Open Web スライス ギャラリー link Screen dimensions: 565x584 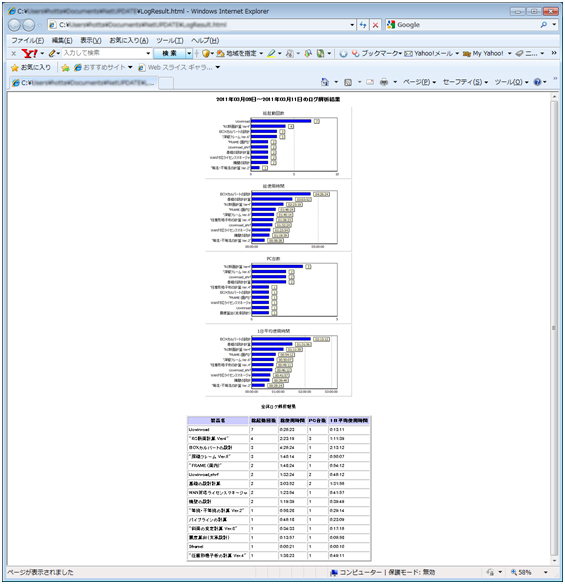[x=175, y=67]
